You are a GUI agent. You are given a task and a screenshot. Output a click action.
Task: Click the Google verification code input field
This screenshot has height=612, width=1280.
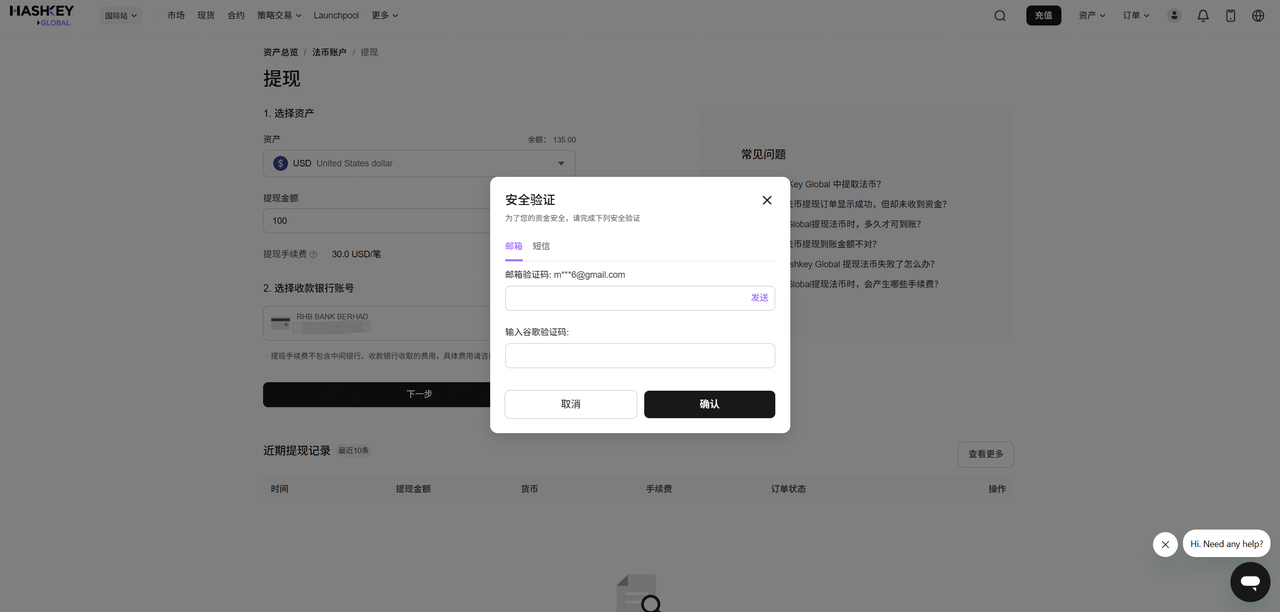pos(640,356)
